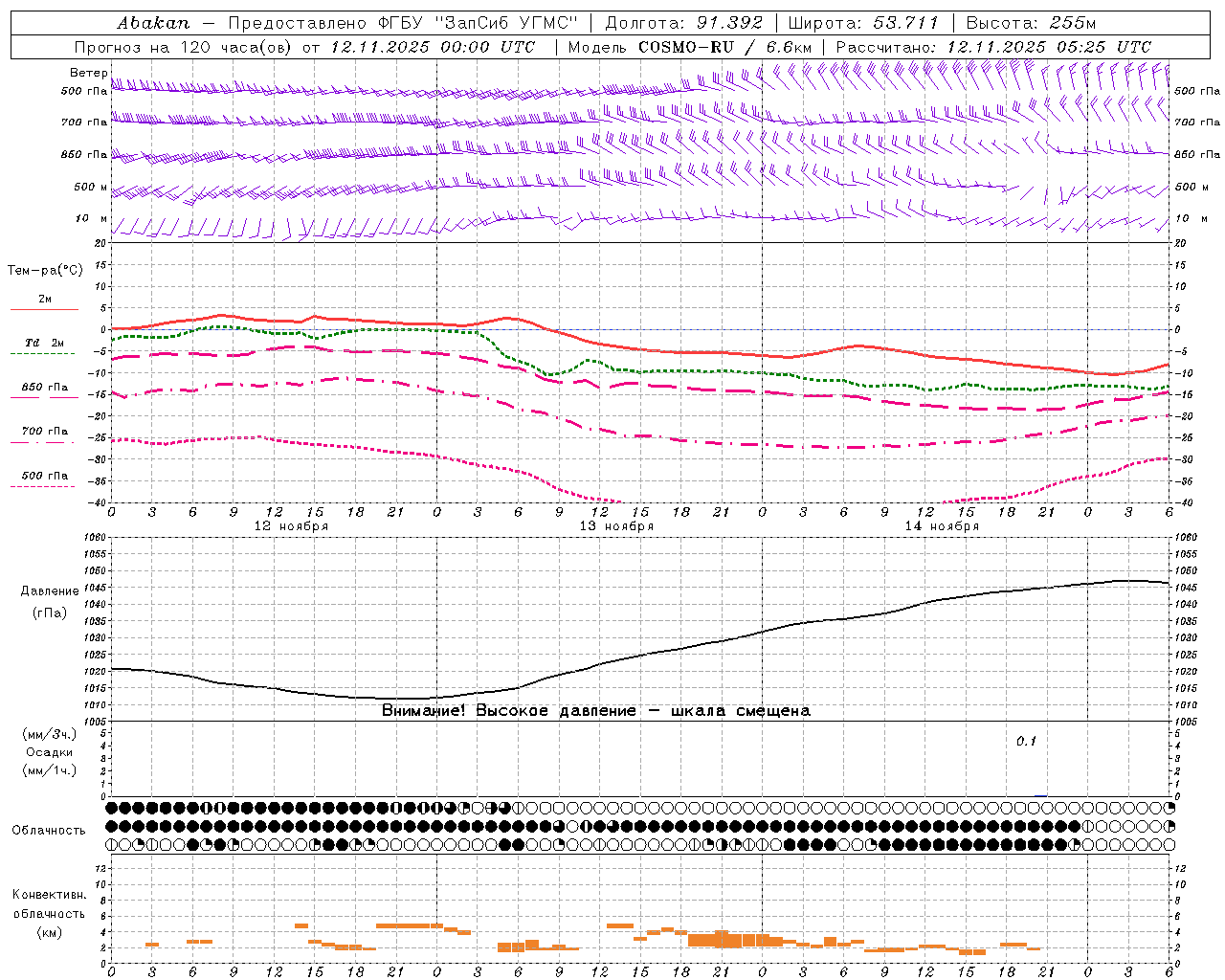1225x980 pixels.
Task: Click the 'Облачность' cloud cover label
Action: point(49,831)
